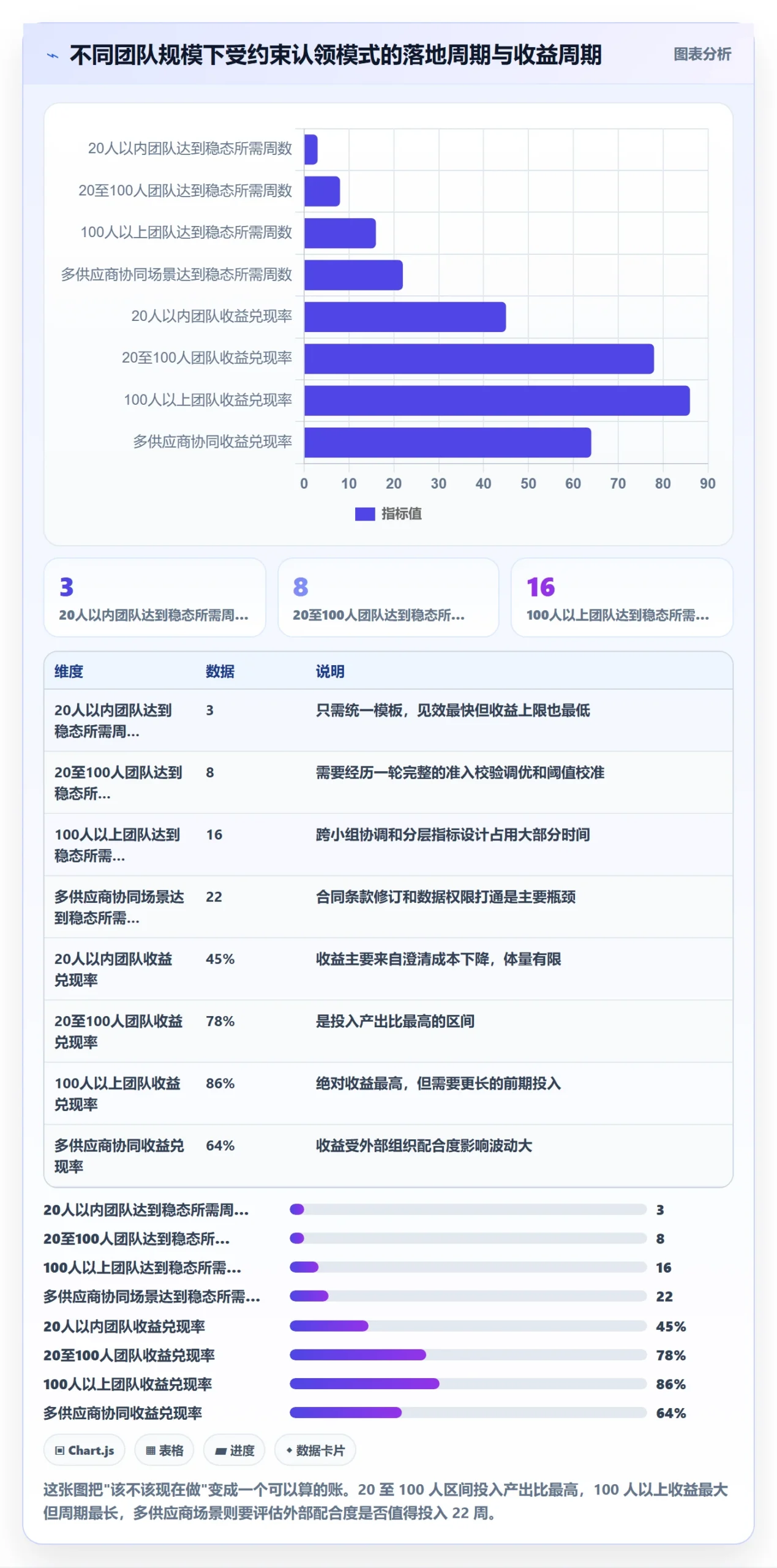Click the 22 value in the table
The width and height of the screenshot is (777, 1568).
(214, 897)
